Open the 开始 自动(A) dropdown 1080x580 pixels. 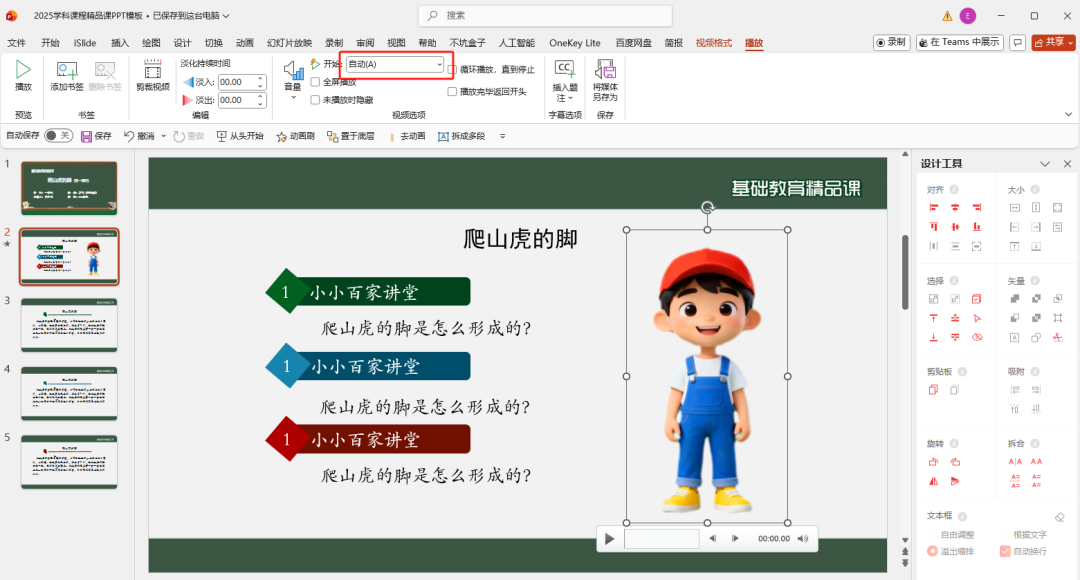(x=395, y=65)
